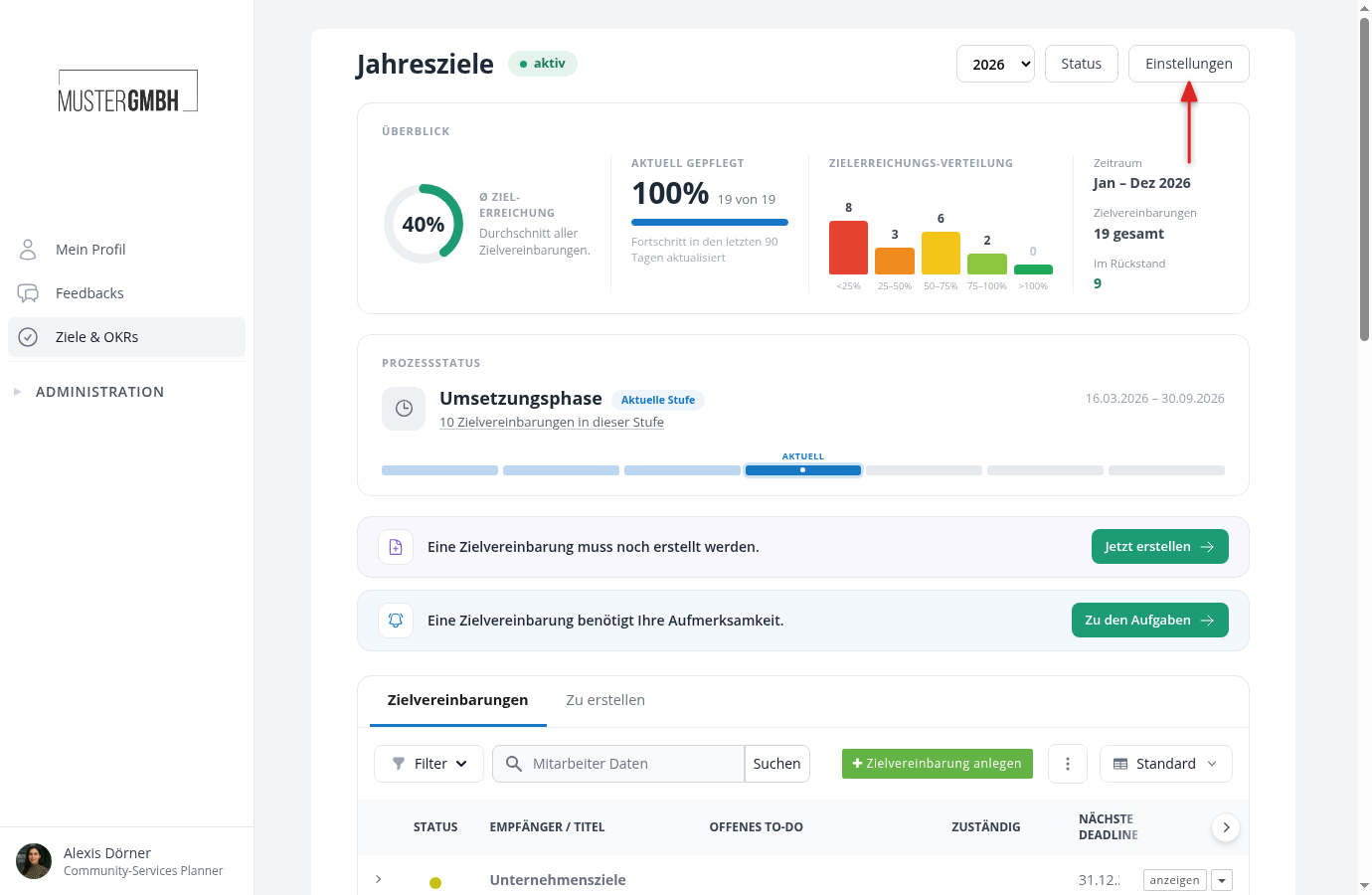Open the three-dot more options menu
Image resolution: width=1372 pixels, height=895 pixels.
[1068, 764]
